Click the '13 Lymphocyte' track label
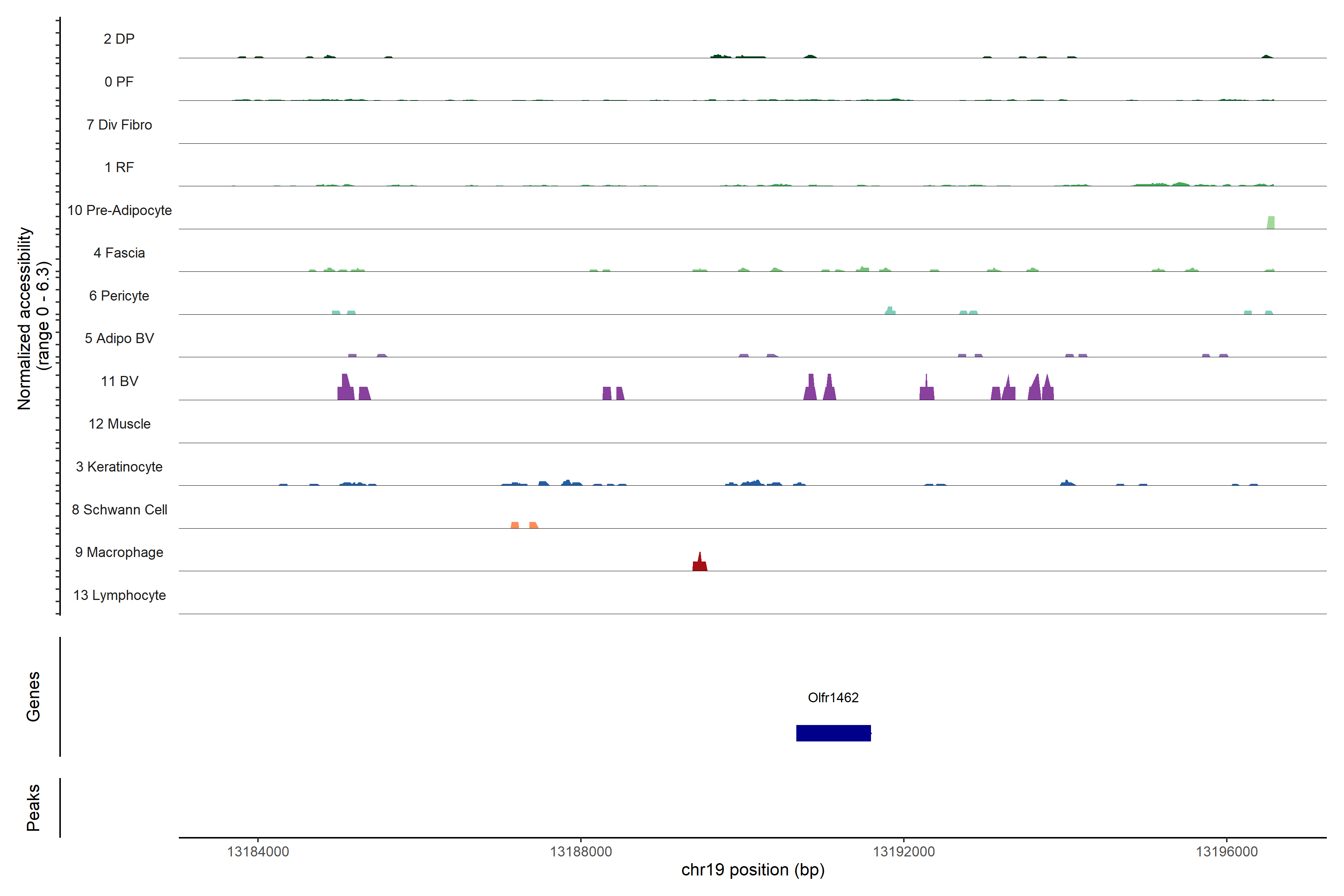 [119, 595]
